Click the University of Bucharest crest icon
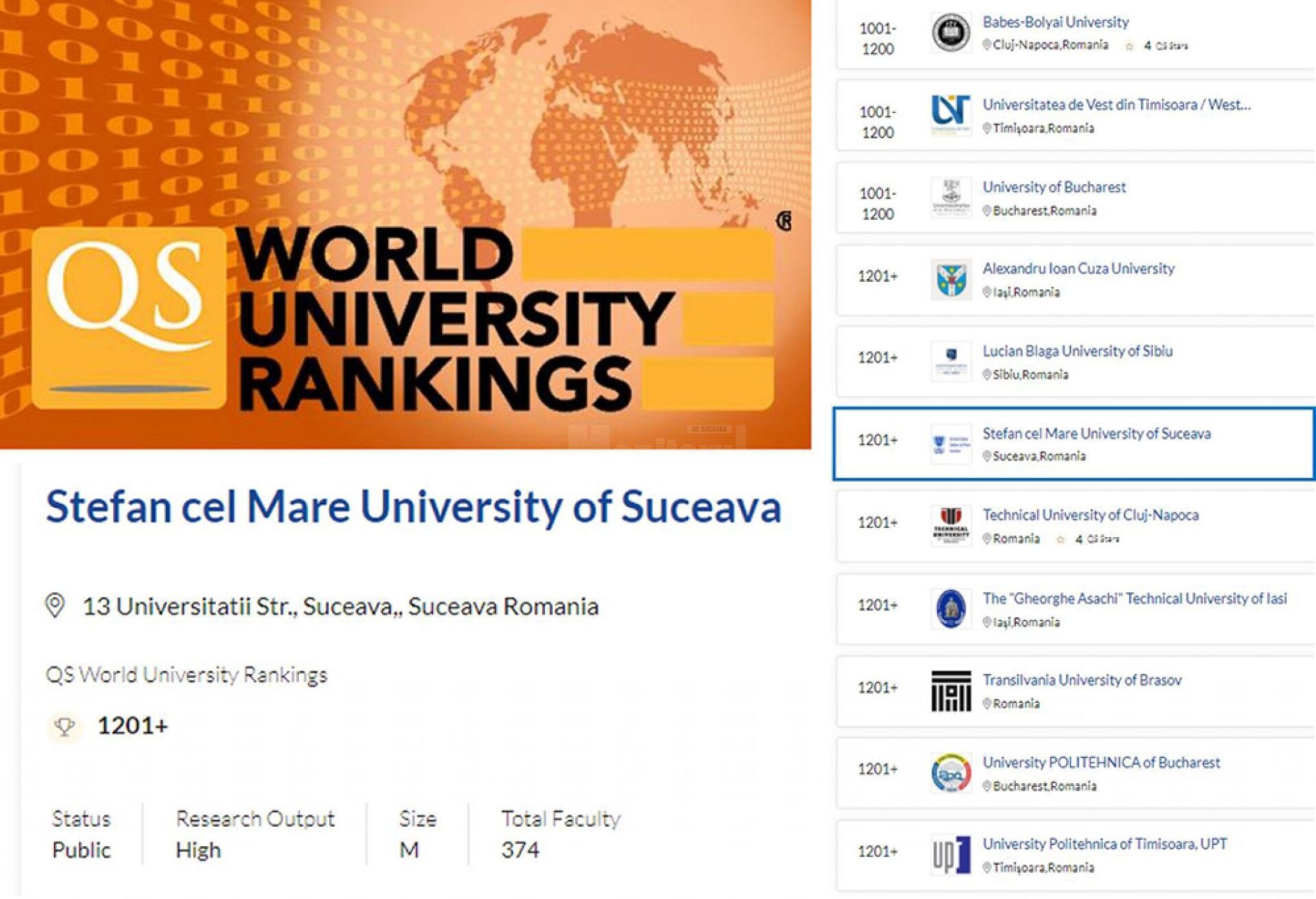 point(951,197)
